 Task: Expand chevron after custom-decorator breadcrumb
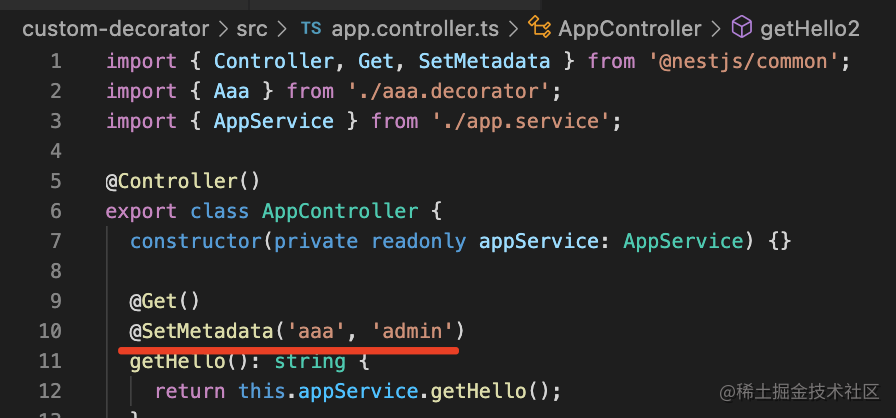click(x=224, y=27)
